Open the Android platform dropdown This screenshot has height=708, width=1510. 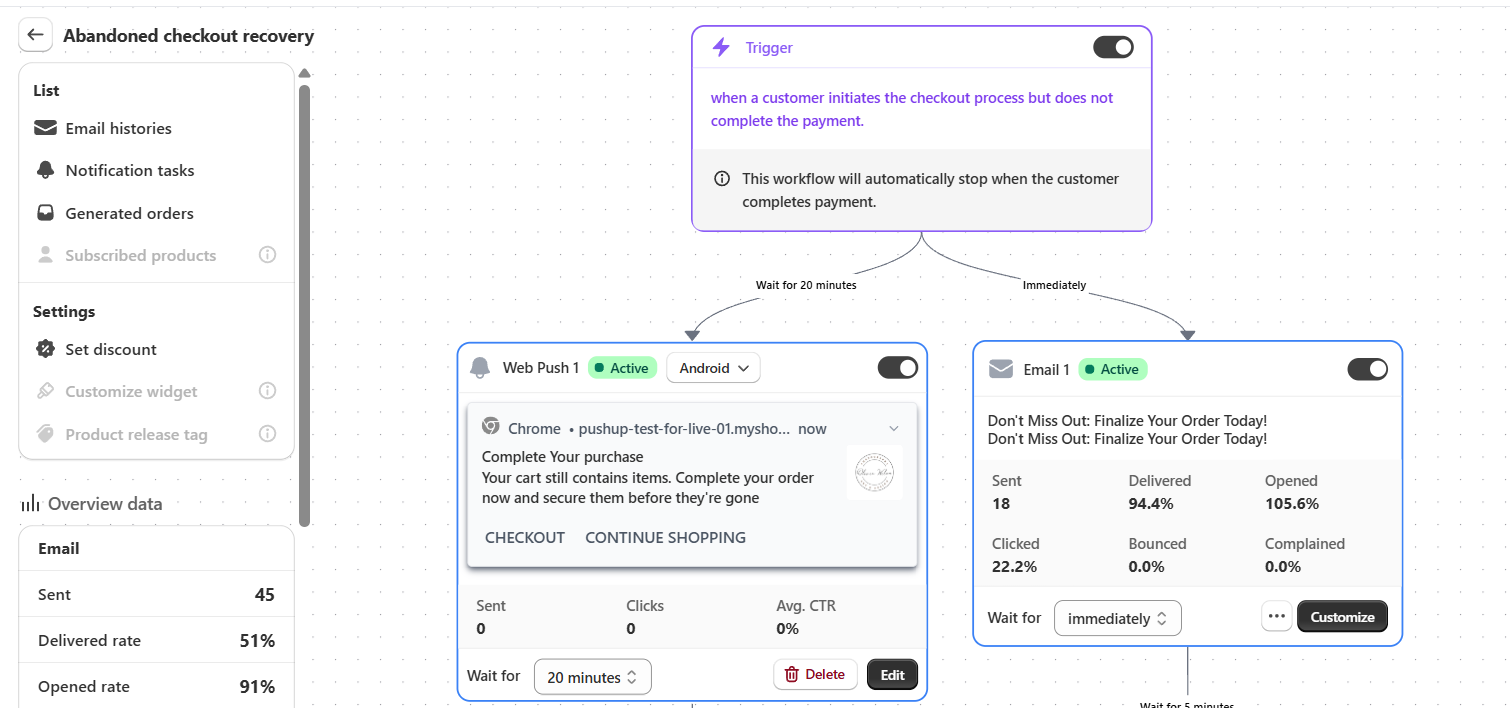tap(713, 368)
